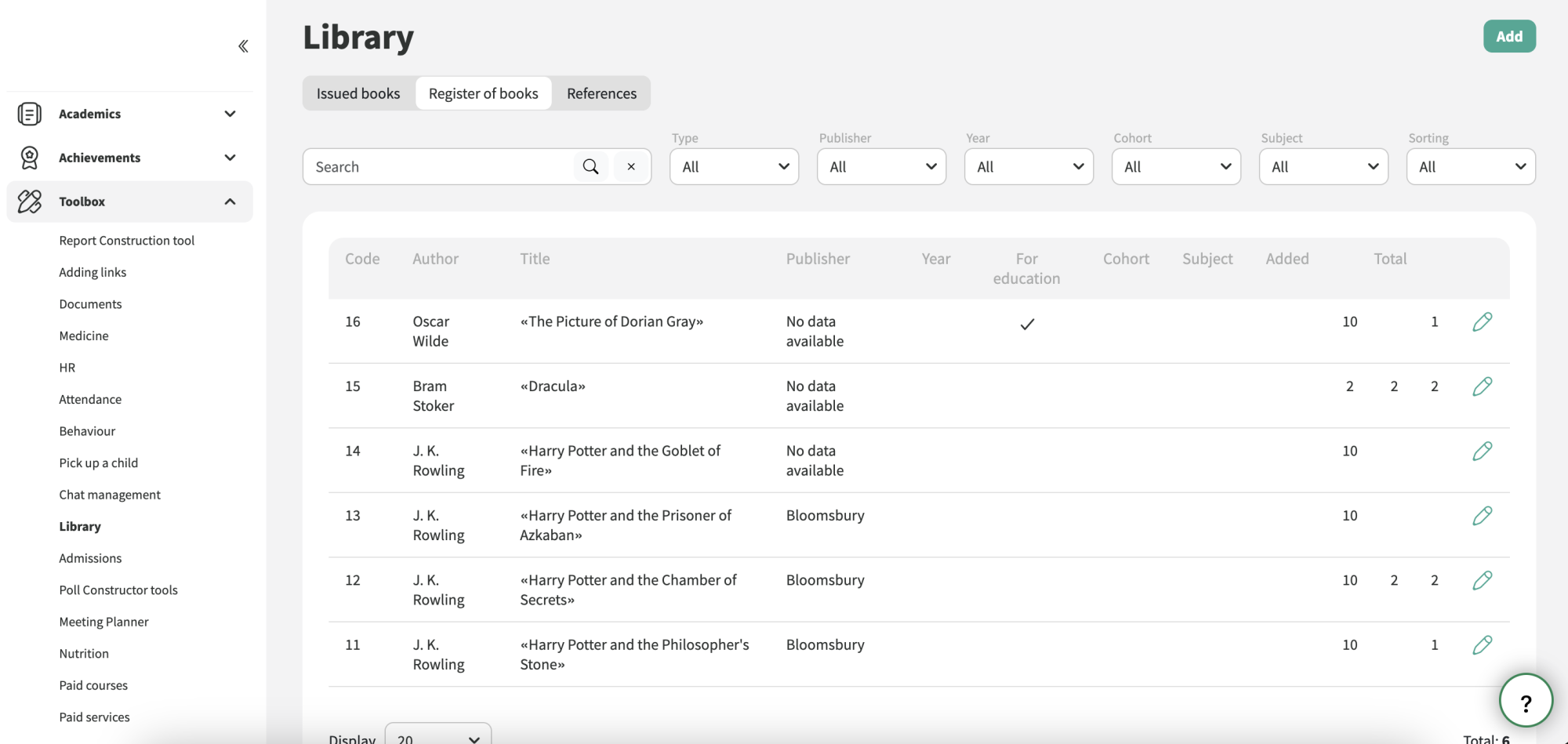The height and width of the screenshot is (744, 1568).
Task: Click the Achievements award icon
Action: (30, 158)
